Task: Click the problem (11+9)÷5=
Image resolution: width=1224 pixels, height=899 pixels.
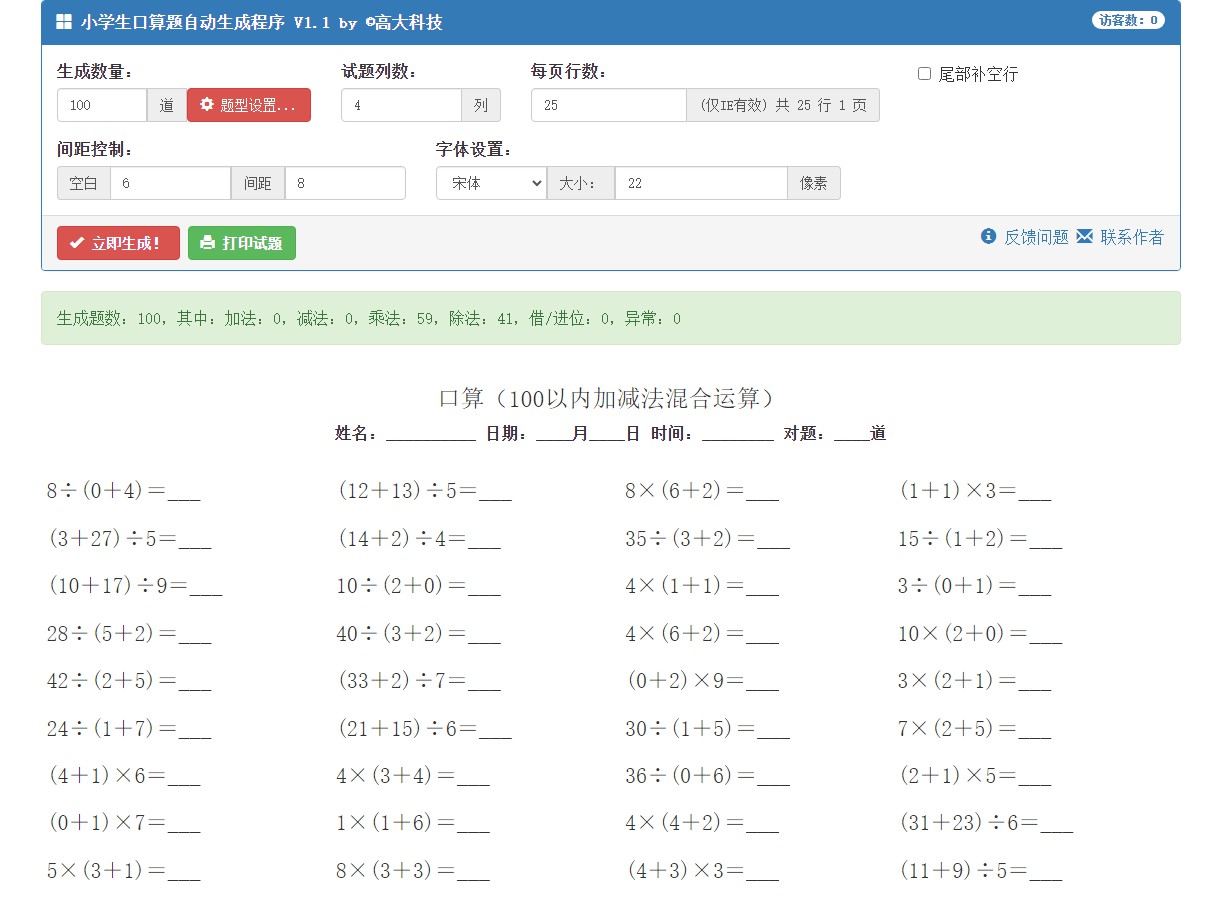Action: [x=980, y=871]
